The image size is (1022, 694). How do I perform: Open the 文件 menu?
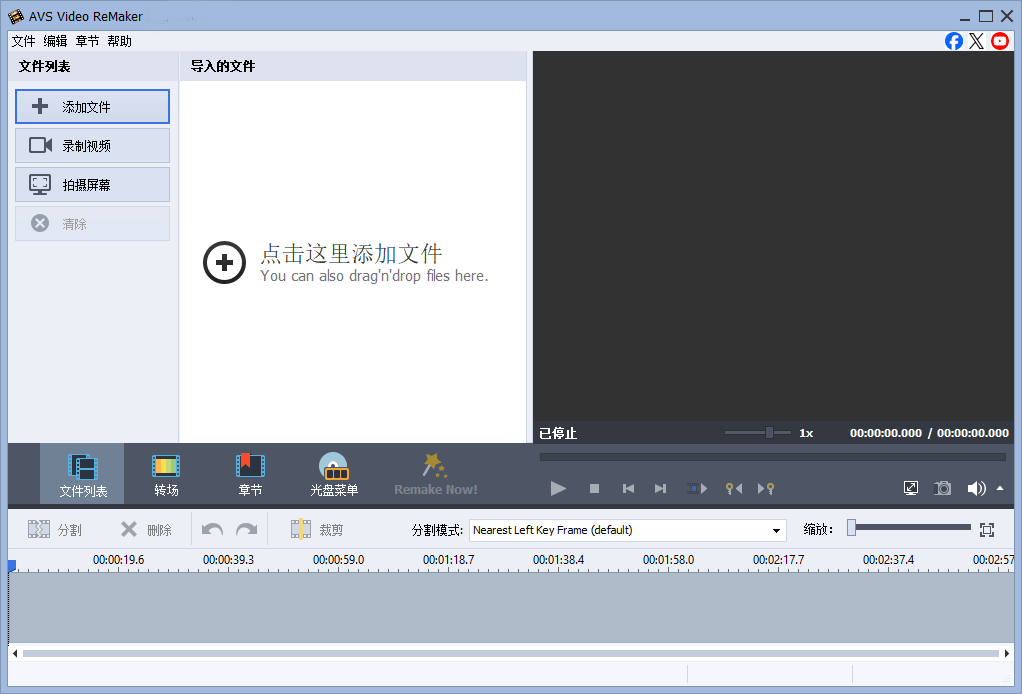click(x=23, y=41)
